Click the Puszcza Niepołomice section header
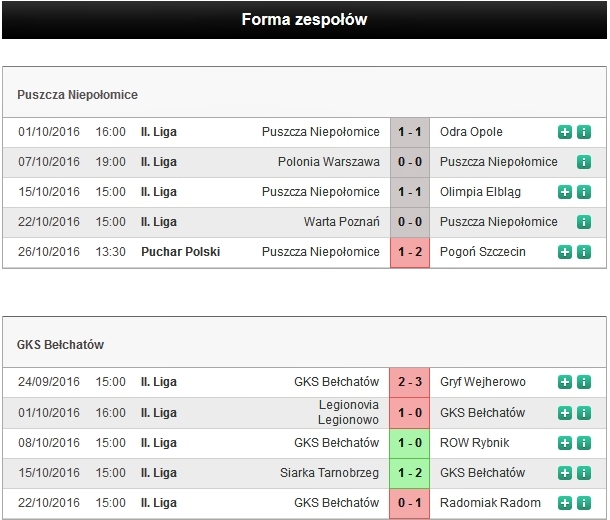Image resolution: width=610 pixels, height=520 pixels. pyautogui.click(x=77, y=95)
